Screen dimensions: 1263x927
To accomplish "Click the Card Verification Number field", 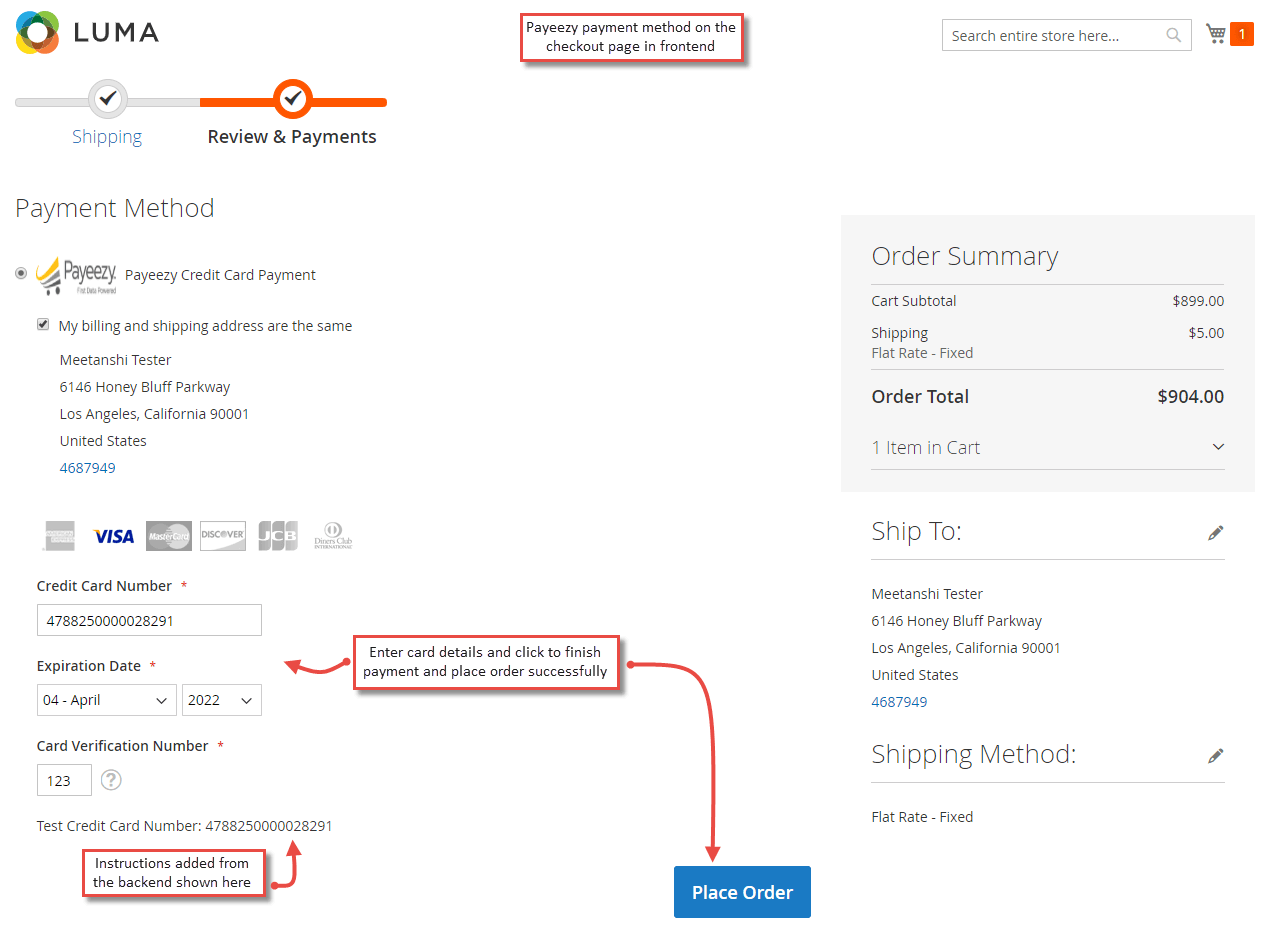I will pos(64,780).
